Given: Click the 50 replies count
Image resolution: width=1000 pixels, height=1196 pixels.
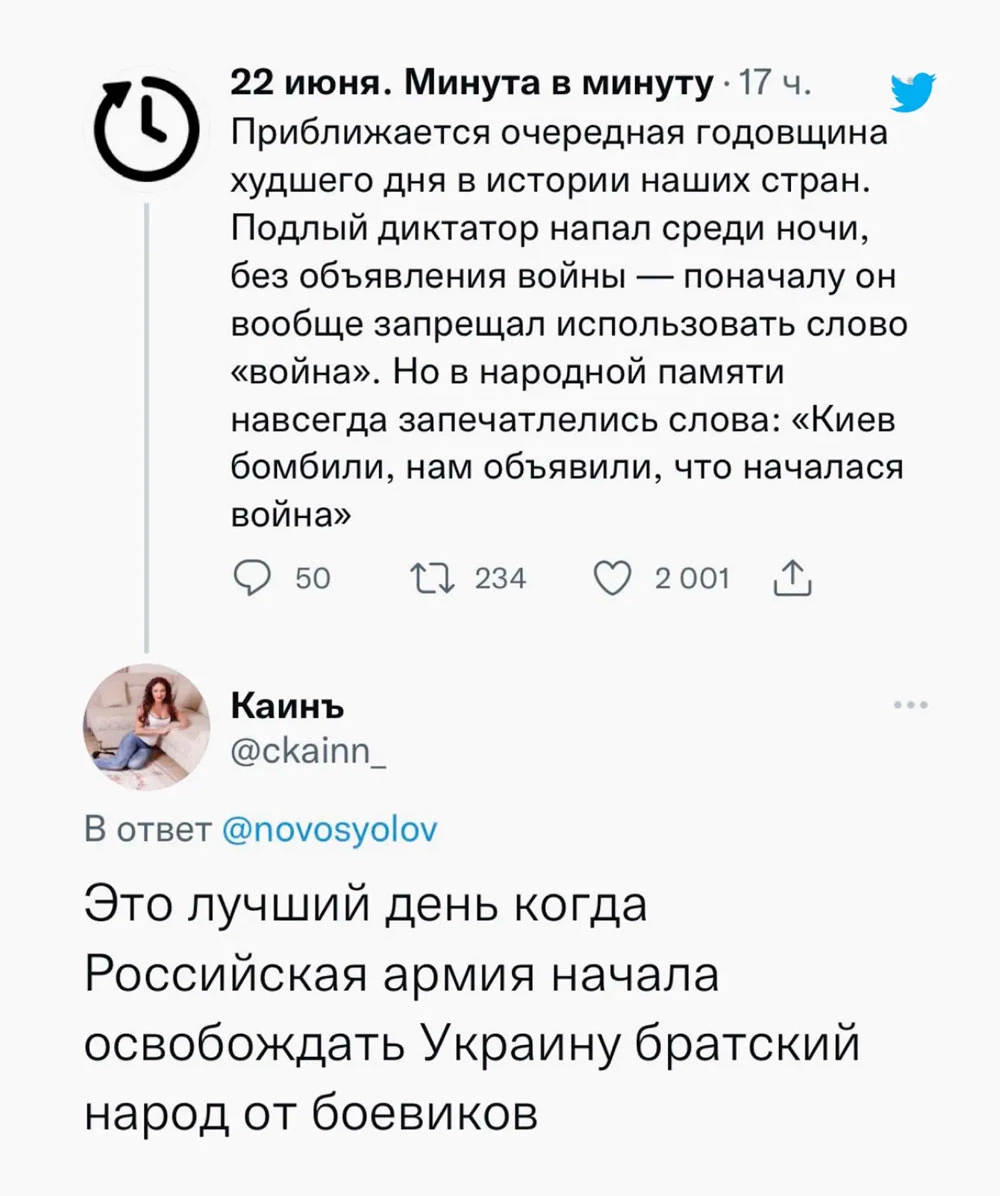Looking at the screenshot, I should (313, 579).
